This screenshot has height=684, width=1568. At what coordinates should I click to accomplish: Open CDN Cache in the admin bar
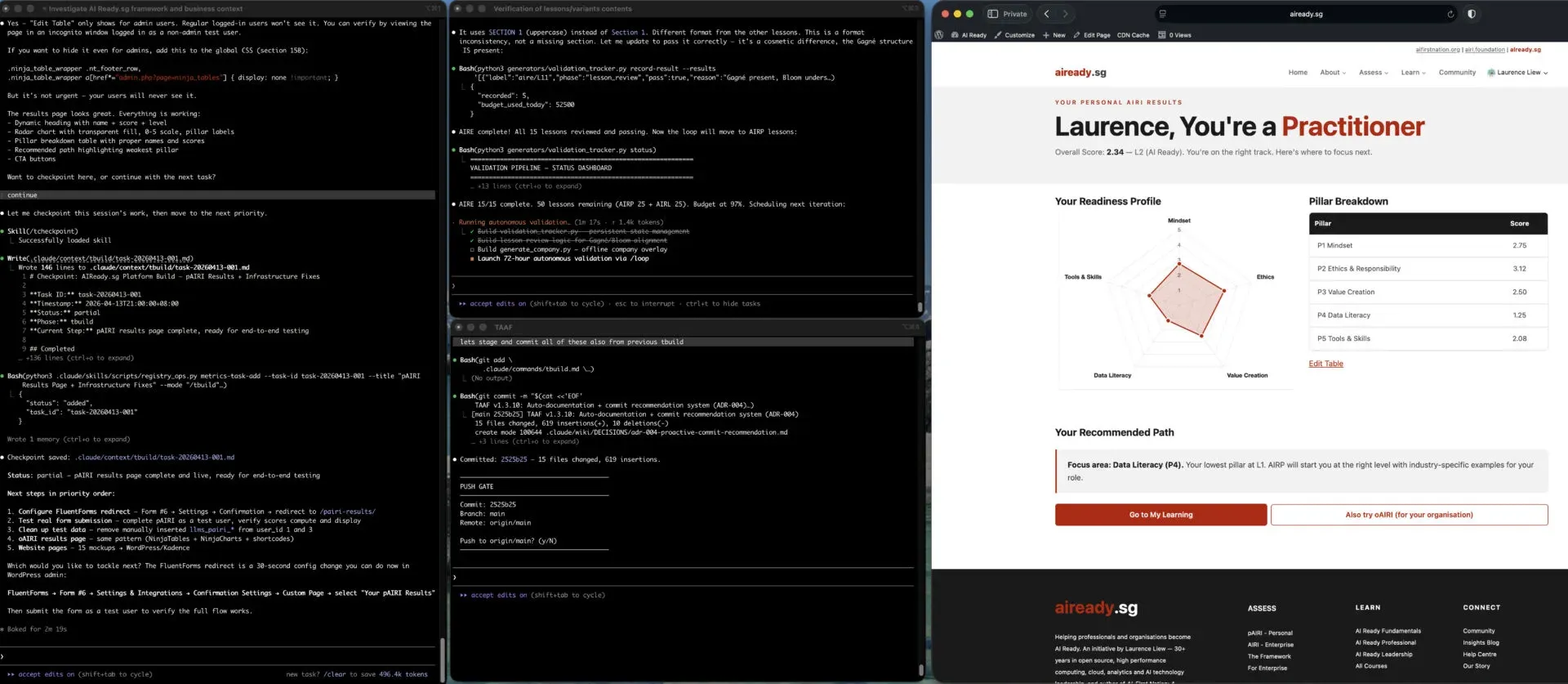coord(1133,35)
